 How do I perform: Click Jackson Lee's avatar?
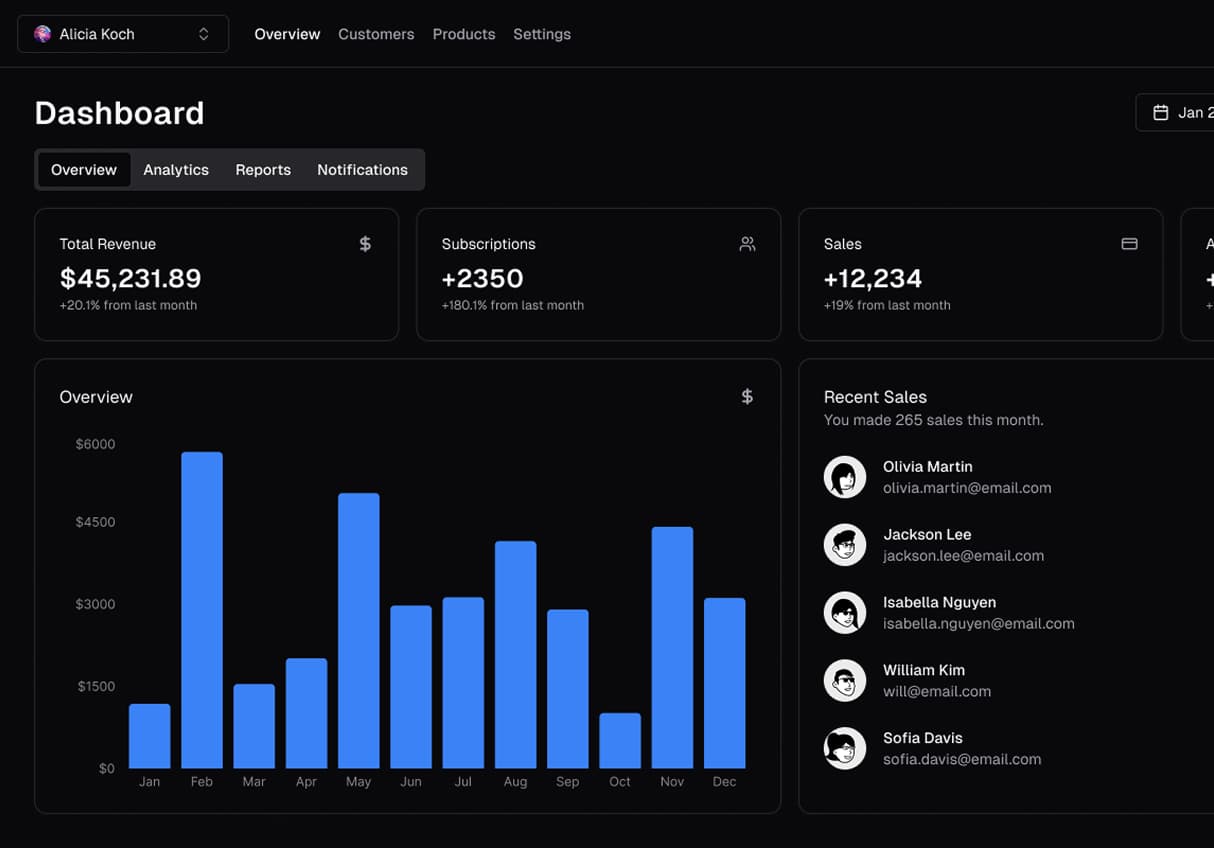pyautogui.click(x=845, y=545)
